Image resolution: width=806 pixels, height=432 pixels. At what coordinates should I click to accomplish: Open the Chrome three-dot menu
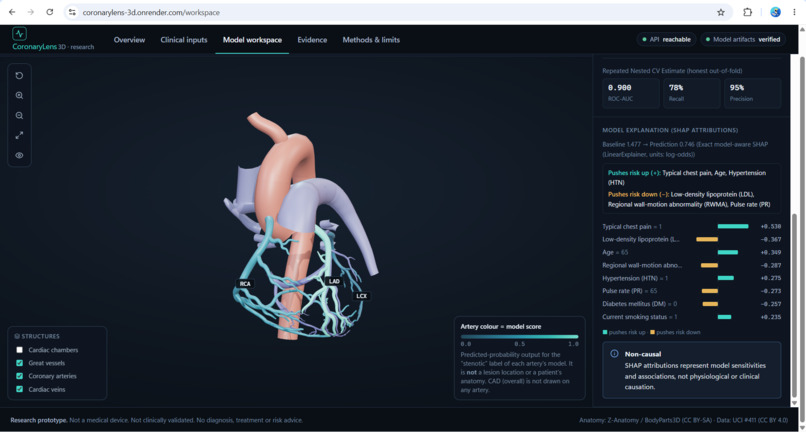(x=794, y=12)
